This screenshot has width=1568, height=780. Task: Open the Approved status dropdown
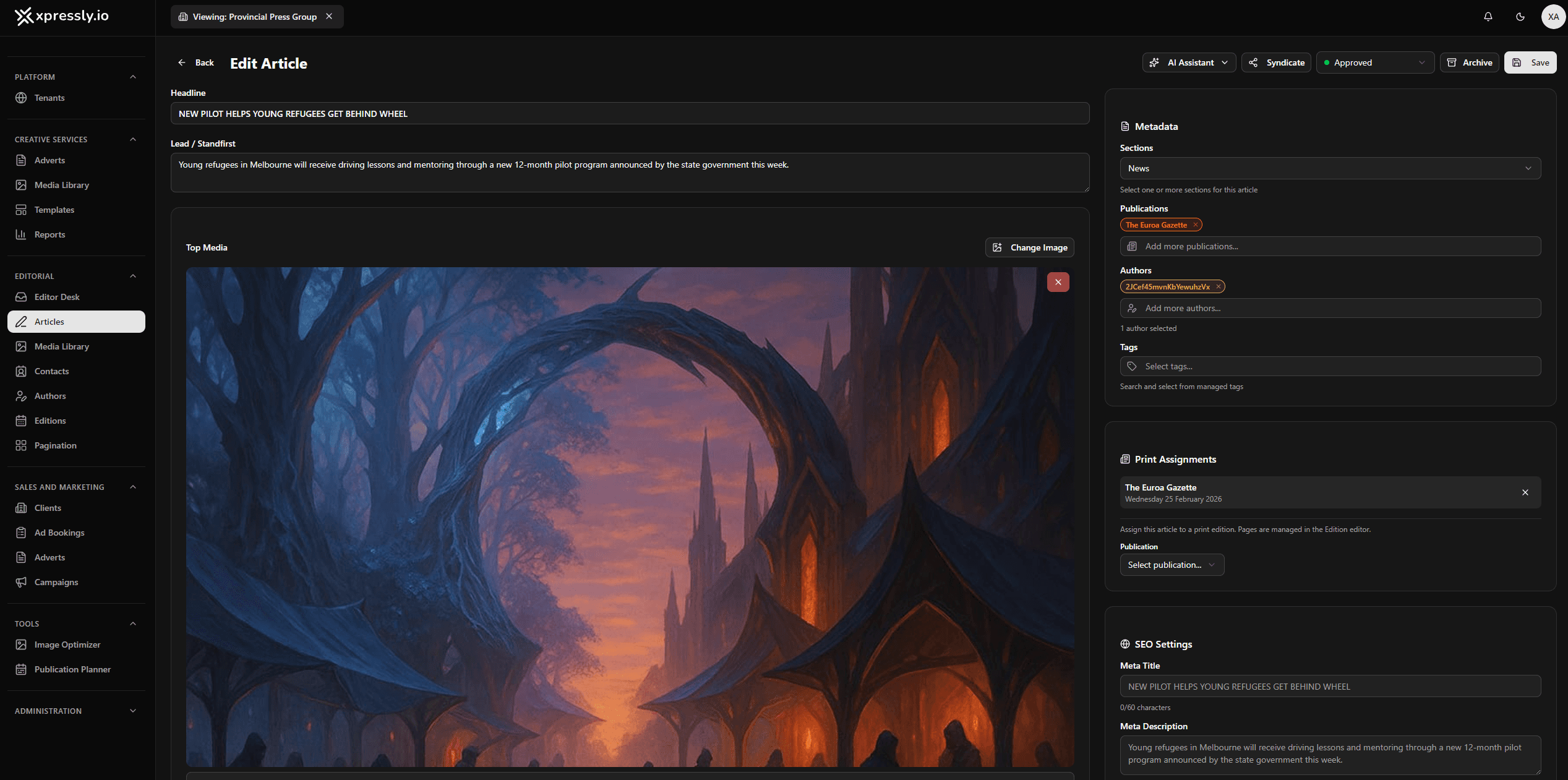(1374, 62)
